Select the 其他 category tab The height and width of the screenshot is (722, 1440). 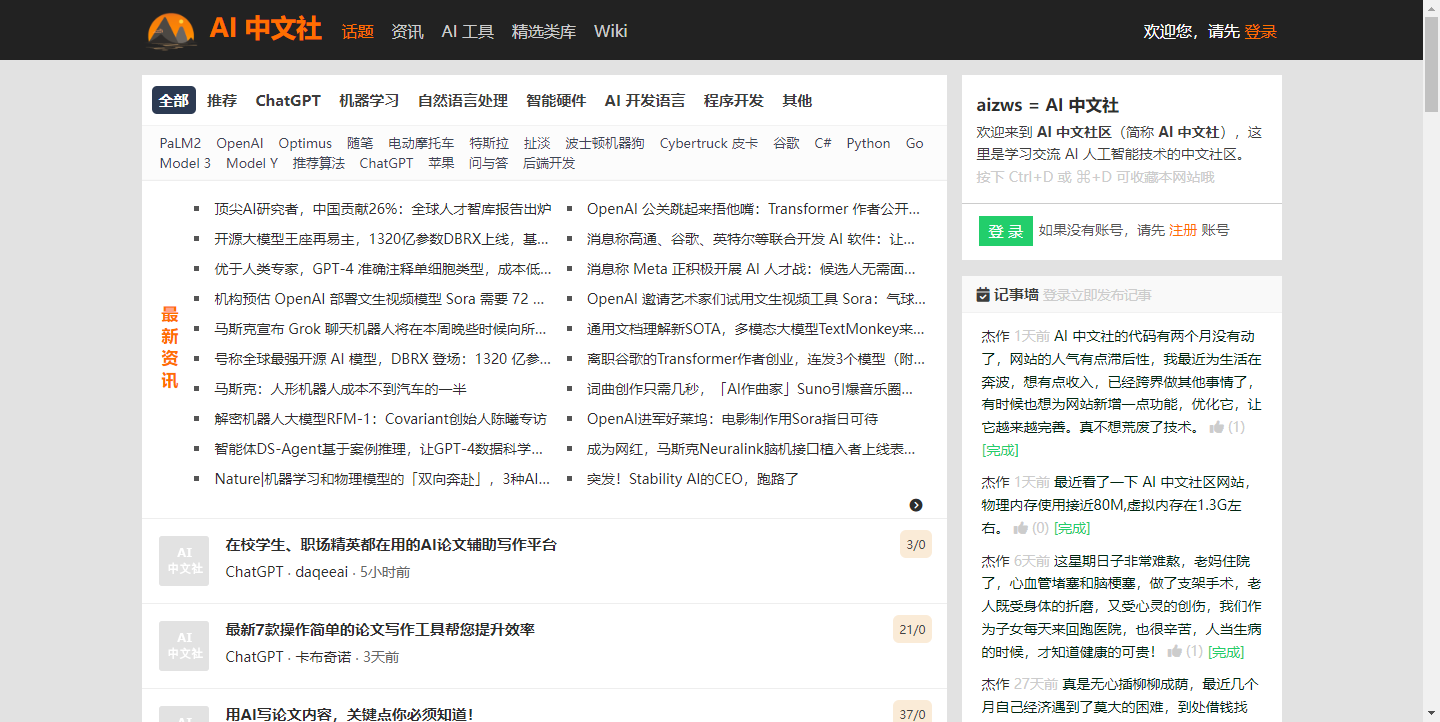[x=797, y=100]
